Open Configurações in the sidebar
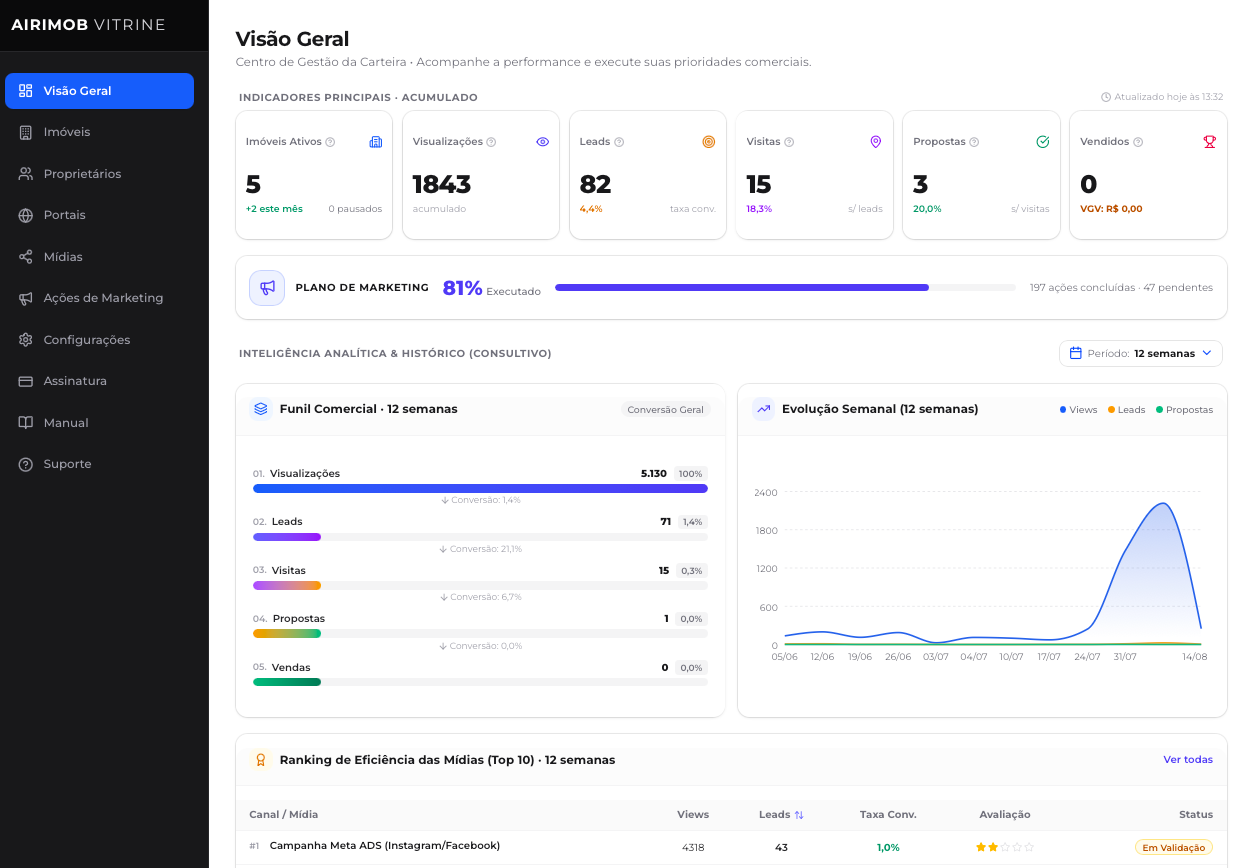This screenshot has width=1251, height=868. click(x=99, y=340)
